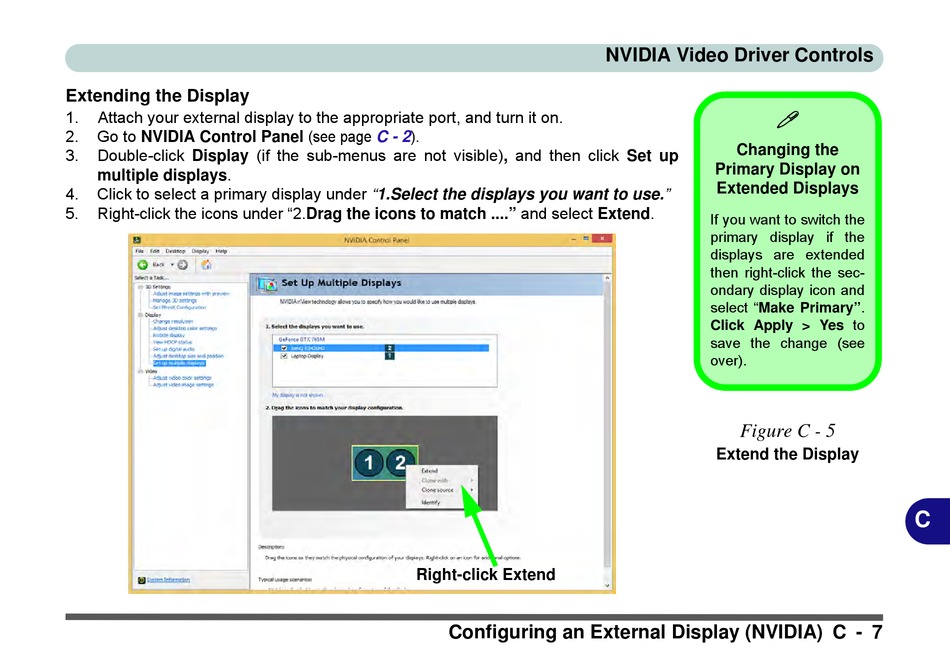Screen dimensions: 950x669
Task: Open Set PhysX Configuration
Action: pyautogui.click(x=179, y=307)
